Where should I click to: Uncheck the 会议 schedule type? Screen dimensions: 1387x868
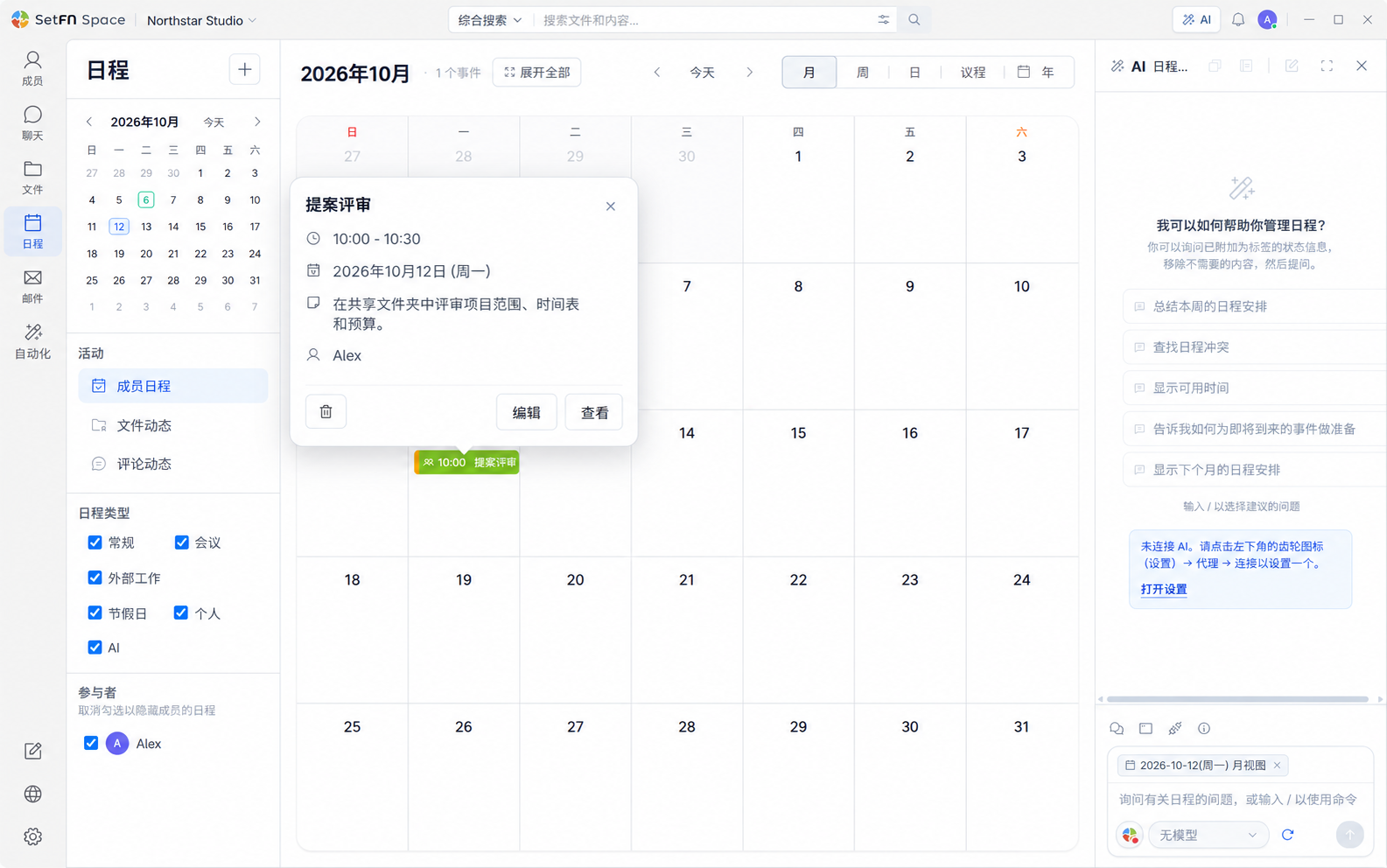181,542
